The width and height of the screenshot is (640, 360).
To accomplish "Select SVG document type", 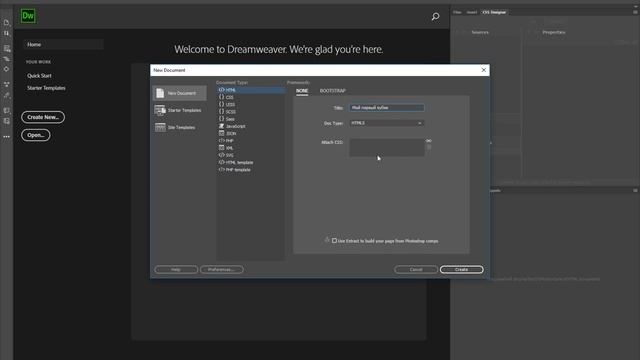I will click(251, 155).
